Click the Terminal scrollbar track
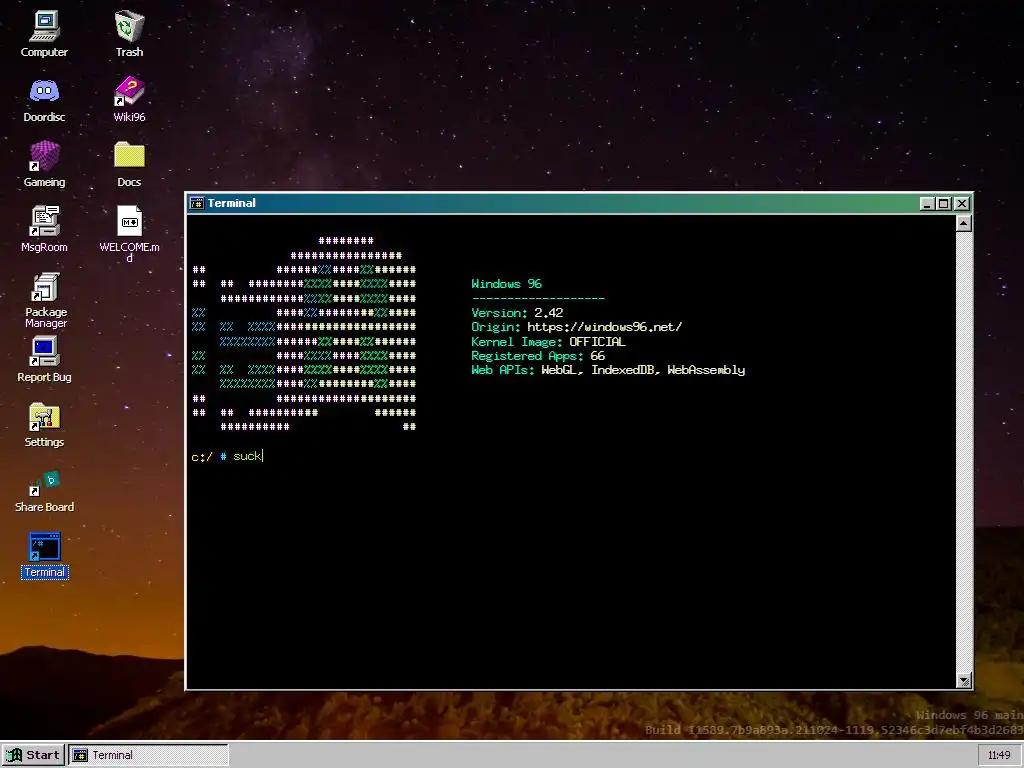The height and width of the screenshot is (768, 1024). tap(964, 452)
